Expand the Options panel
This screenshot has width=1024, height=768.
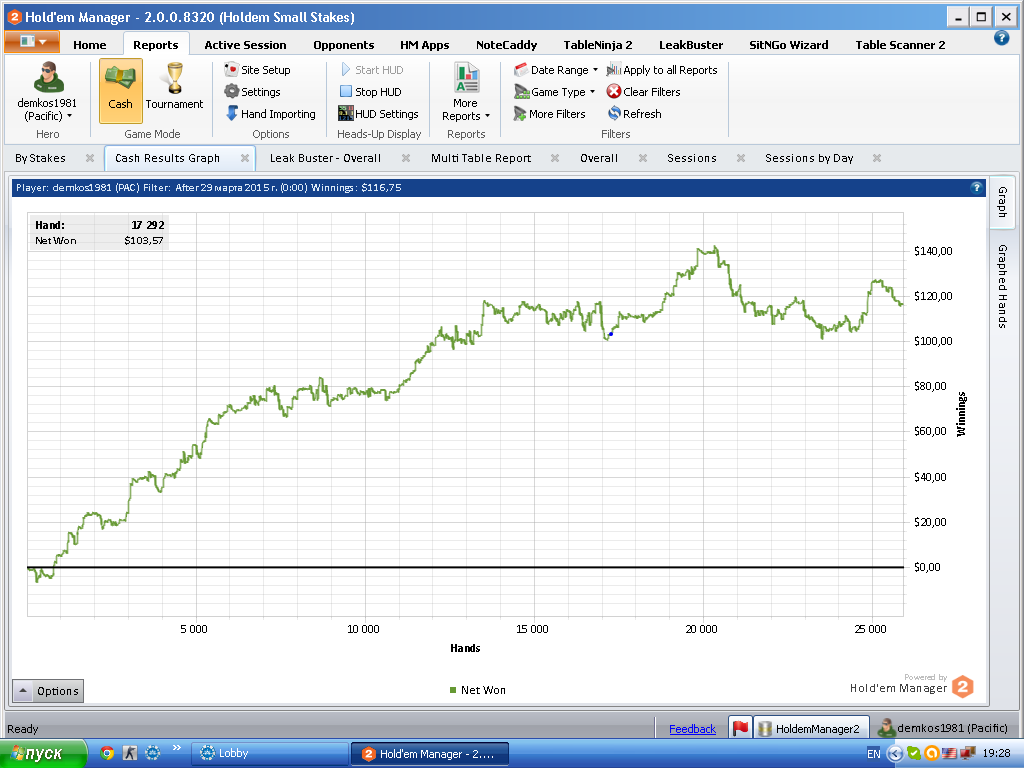tap(48, 691)
